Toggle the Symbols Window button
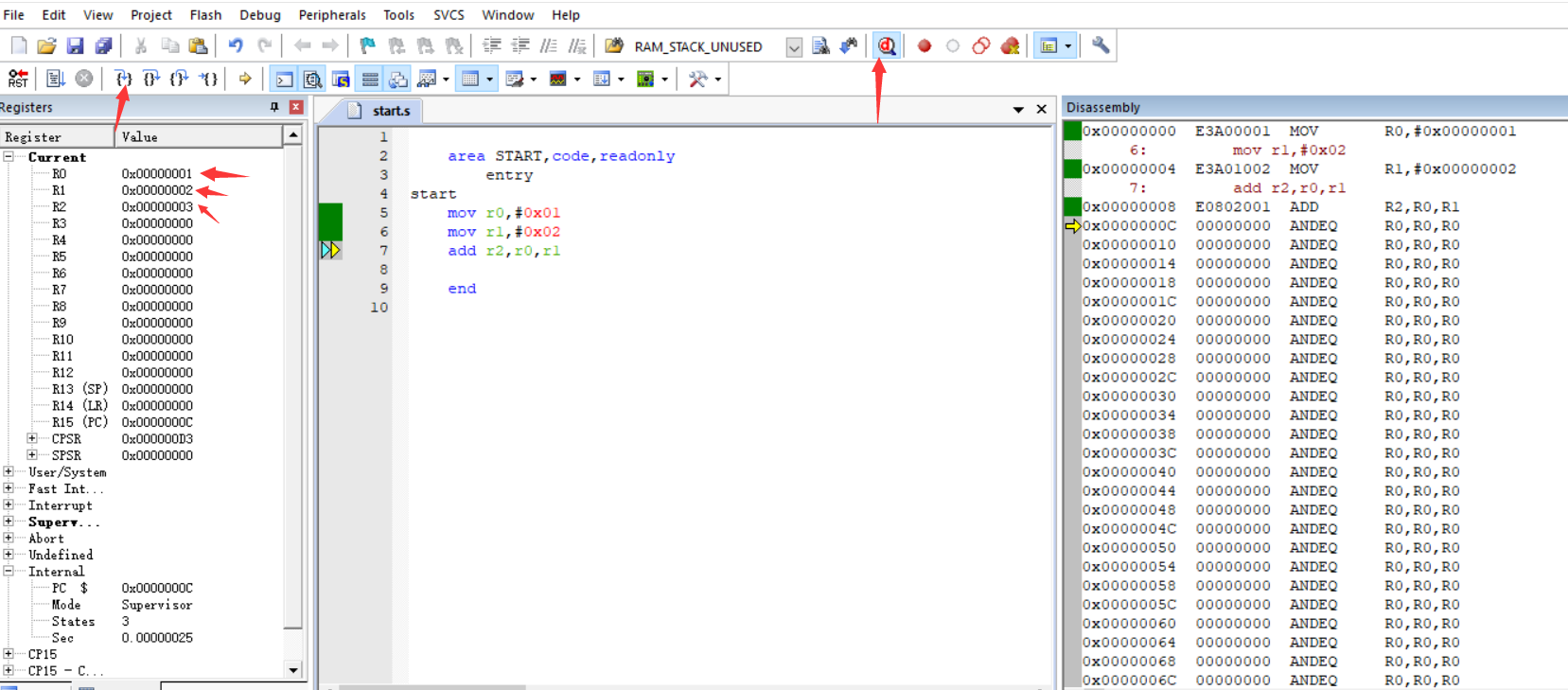The height and width of the screenshot is (690, 1568). pos(341,79)
